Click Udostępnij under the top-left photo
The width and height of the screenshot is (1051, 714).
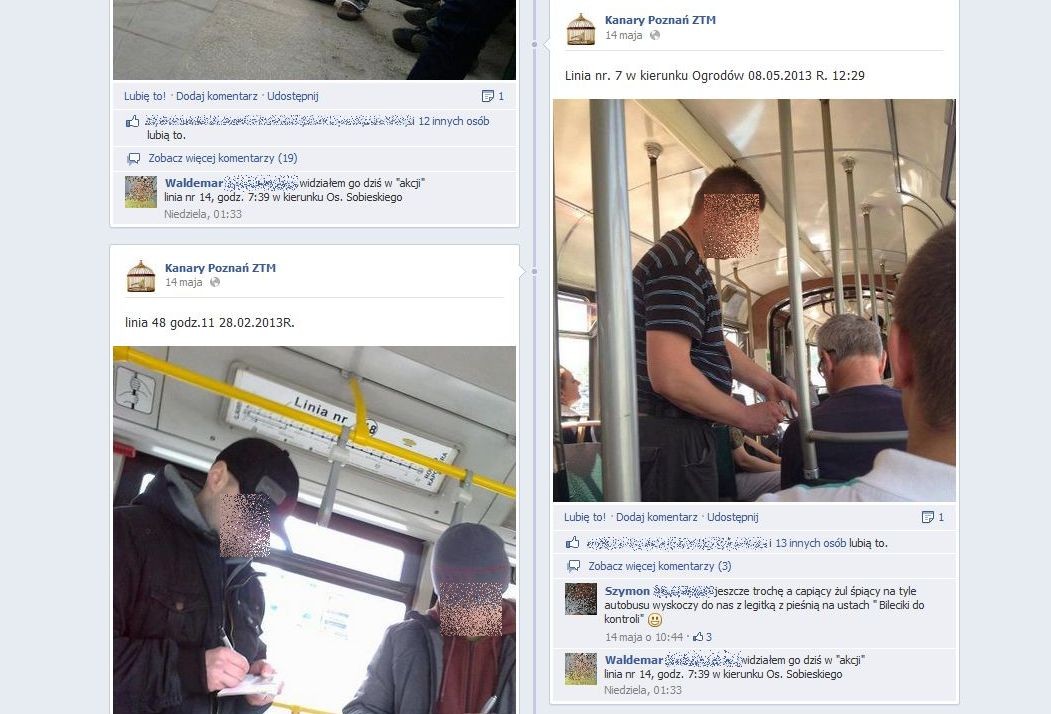(292, 96)
